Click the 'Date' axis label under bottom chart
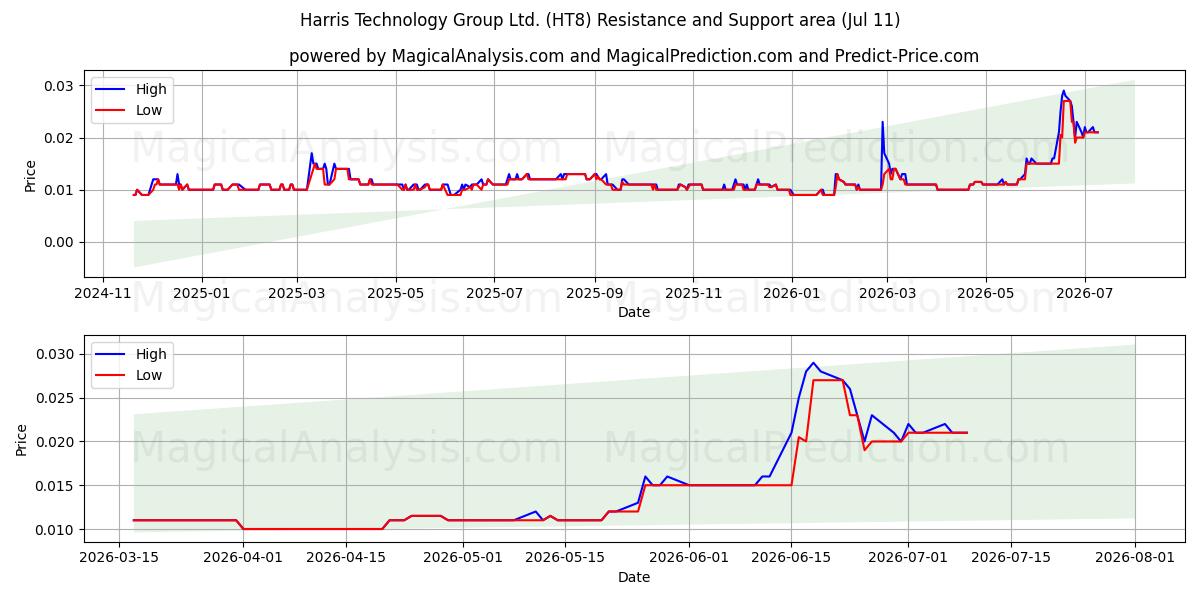Screen dimensions: 1200x600 [x=634, y=577]
